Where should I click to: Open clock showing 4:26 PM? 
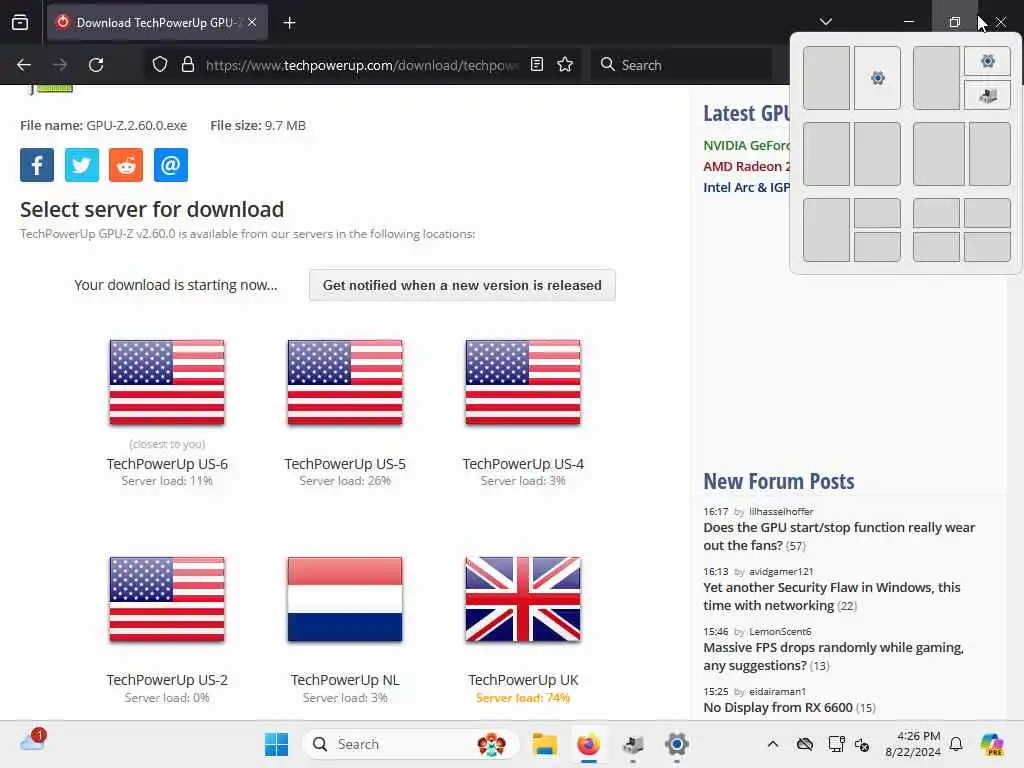pyautogui.click(x=913, y=744)
